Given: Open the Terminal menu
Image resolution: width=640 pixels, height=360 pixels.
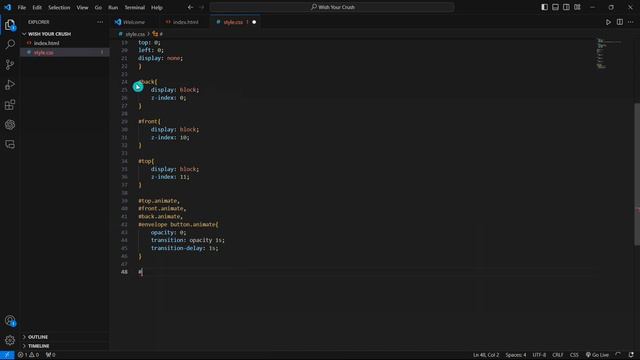Looking at the screenshot, I should click(x=135, y=7).
